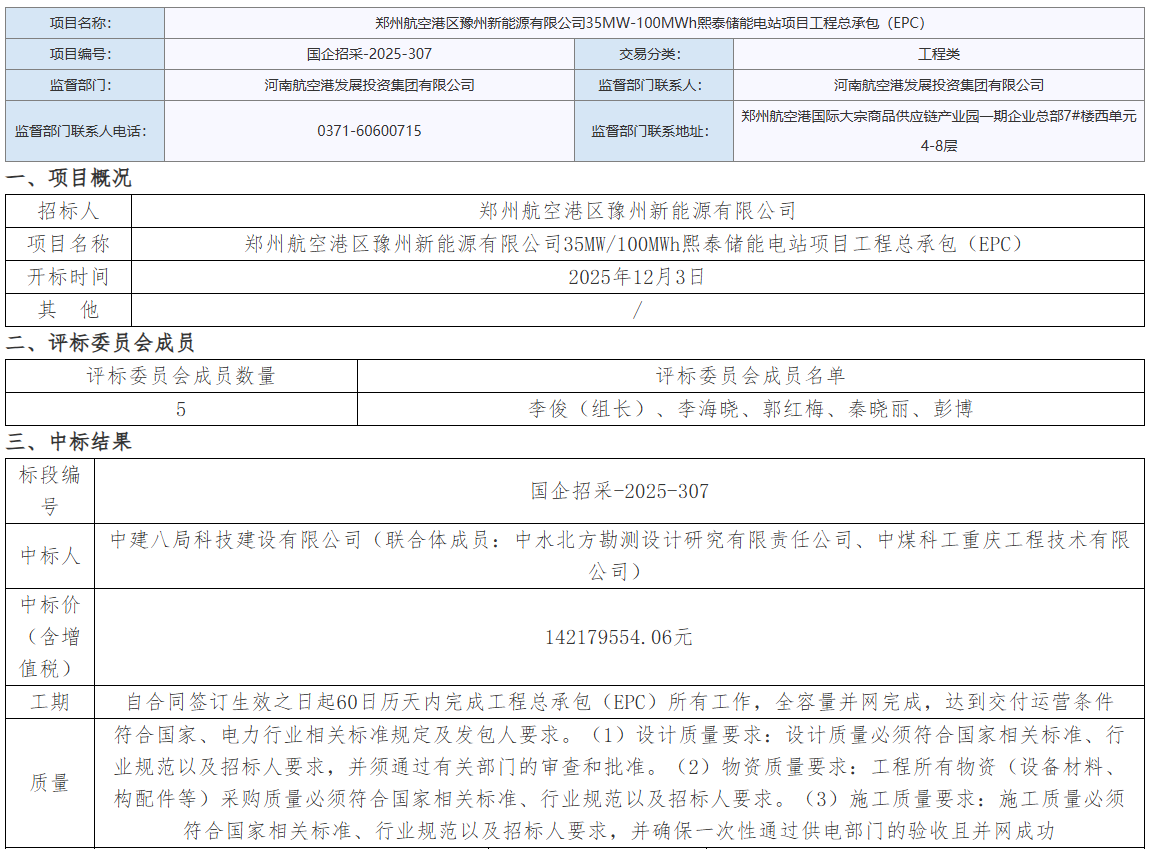Click the 质量 label cell
This screenshot has height=849, width=1149.
(x=49, y=783)
